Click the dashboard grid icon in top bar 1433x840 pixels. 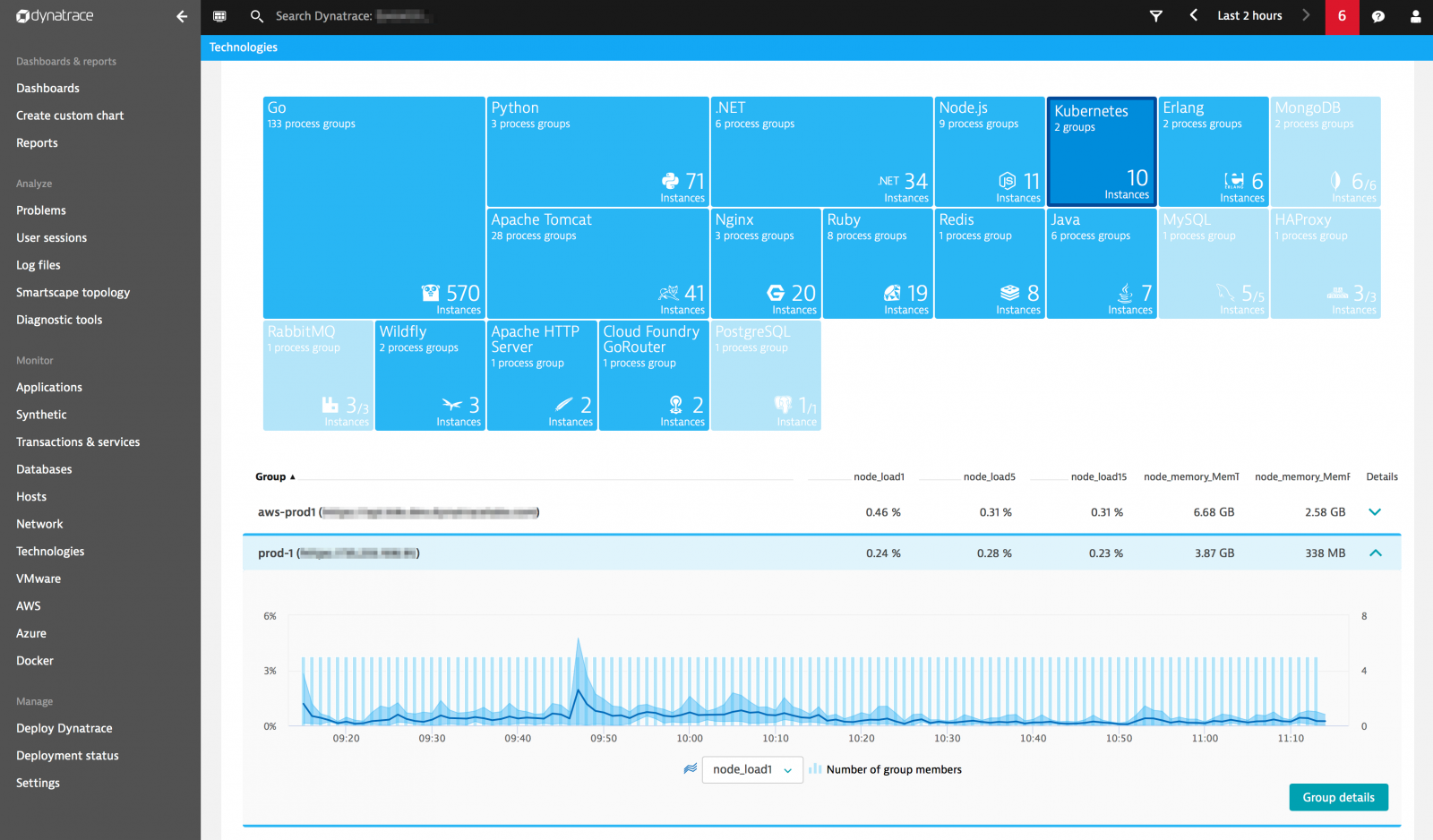pos(219,16)
